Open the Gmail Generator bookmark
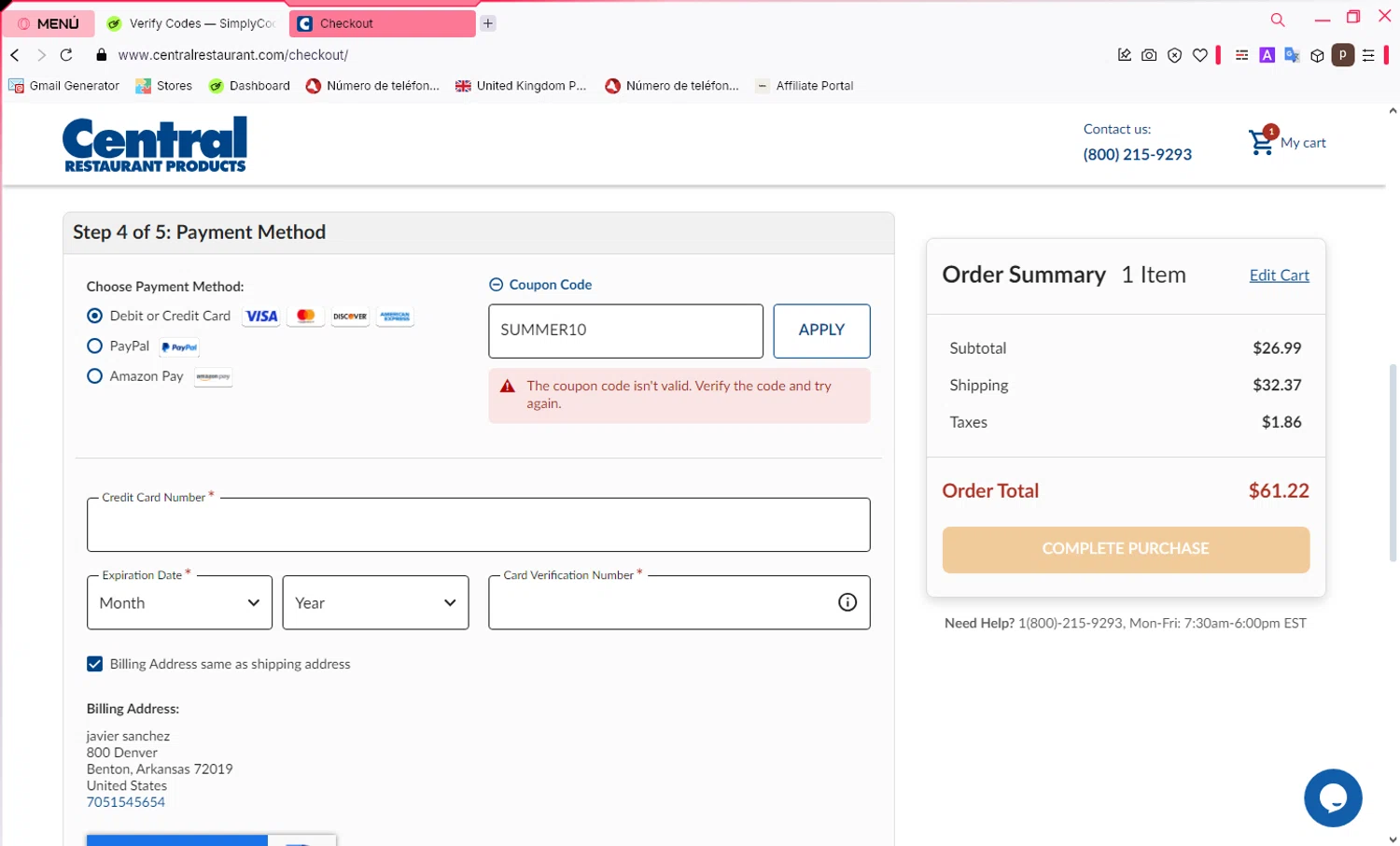The height and width of the screenshot is (846, 1400). pyautogui.click(x=64, y=86)
